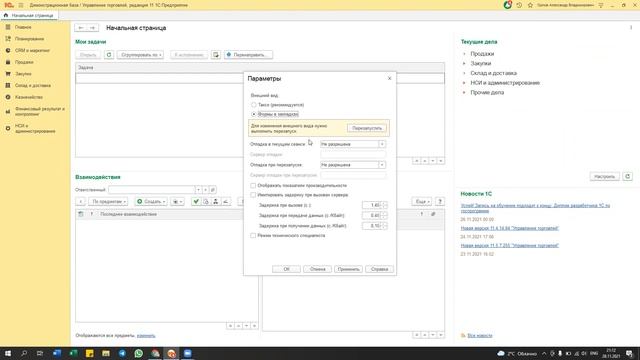Viewport: 640px width, 360px height.
Task: Click the green checkmark icon in Взаимодействия toolbar
Action: [x=196, y=201]
